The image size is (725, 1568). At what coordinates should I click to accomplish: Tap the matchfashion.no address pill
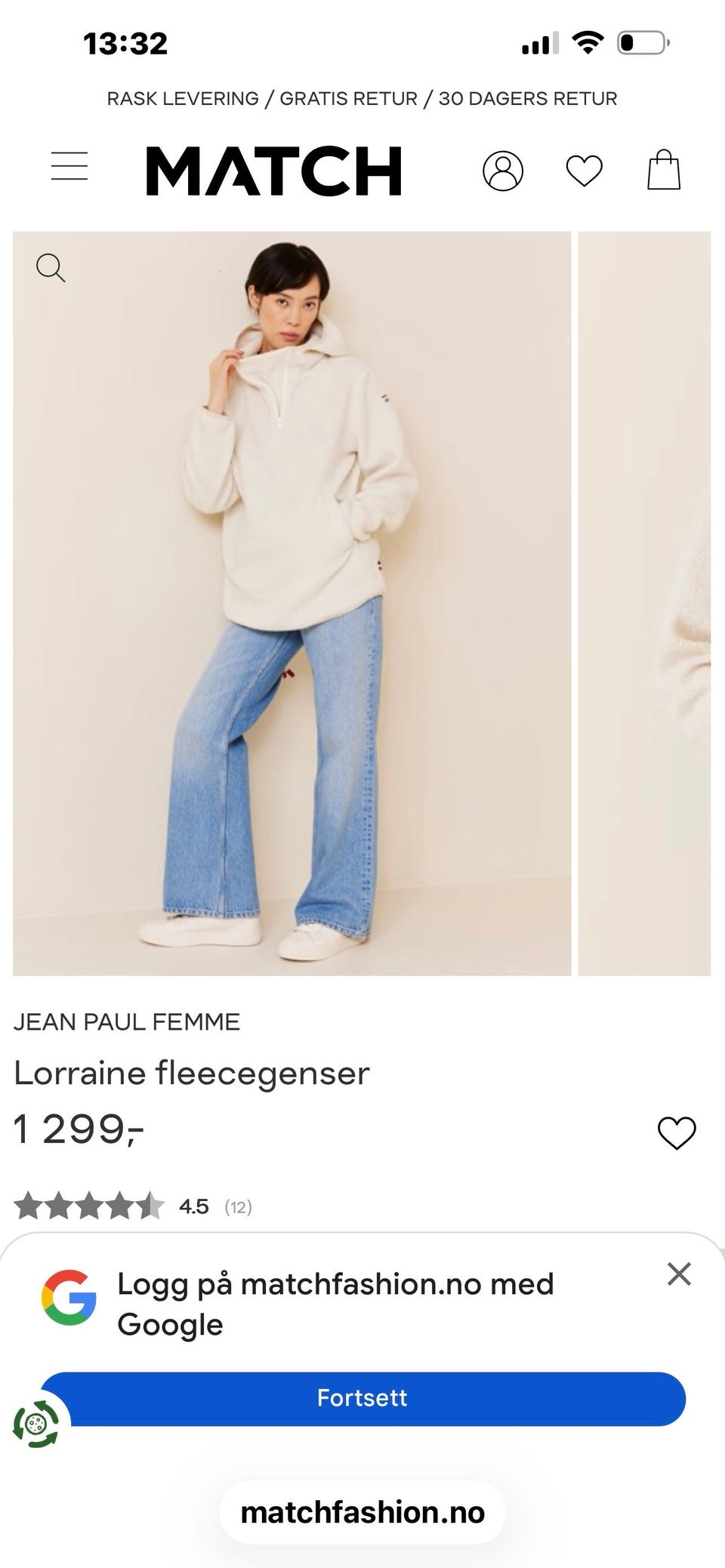tap(362, 1512)
